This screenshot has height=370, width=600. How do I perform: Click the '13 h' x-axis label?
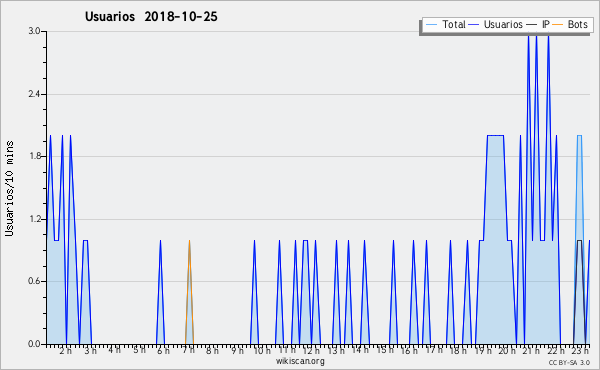(x=336, y=351)
